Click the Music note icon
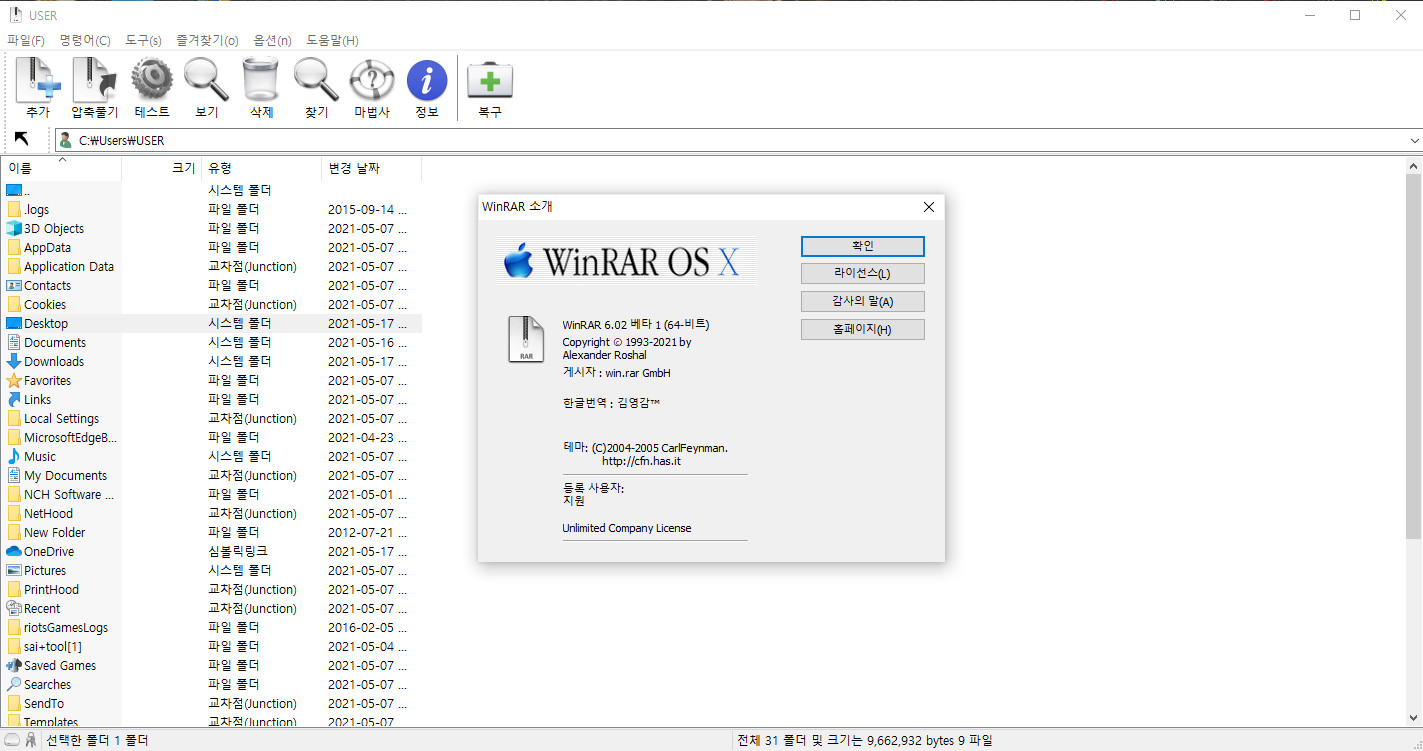This screenshot has height=751, width=1423. 14,456
